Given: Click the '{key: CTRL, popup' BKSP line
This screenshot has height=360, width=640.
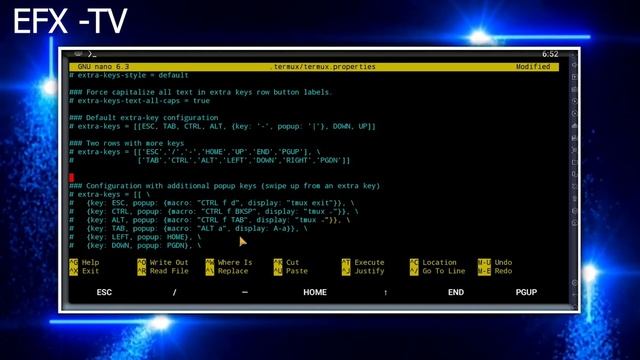Looking at the screenshot, I should point(214,212).
